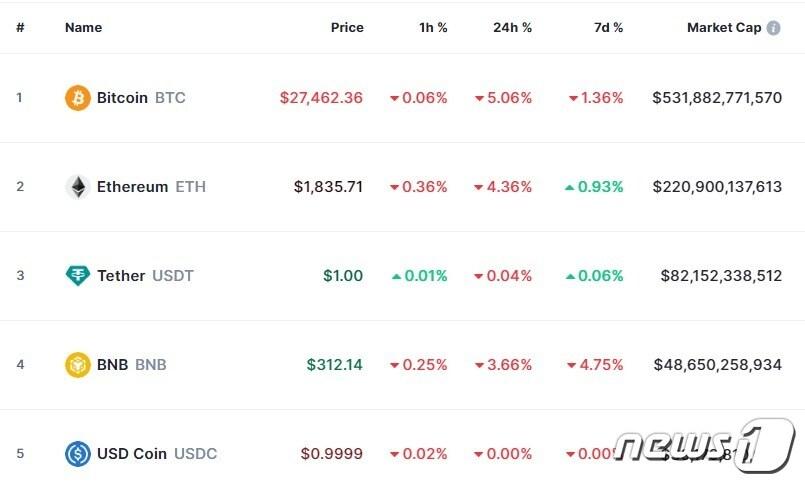Viewport: 805px width, 485px height.
Task: Sort the table by Name column
Action: point(83,28)
